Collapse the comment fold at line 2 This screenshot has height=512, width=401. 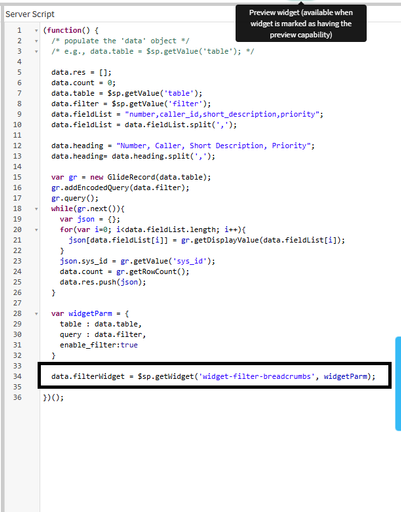coord(36,41)
